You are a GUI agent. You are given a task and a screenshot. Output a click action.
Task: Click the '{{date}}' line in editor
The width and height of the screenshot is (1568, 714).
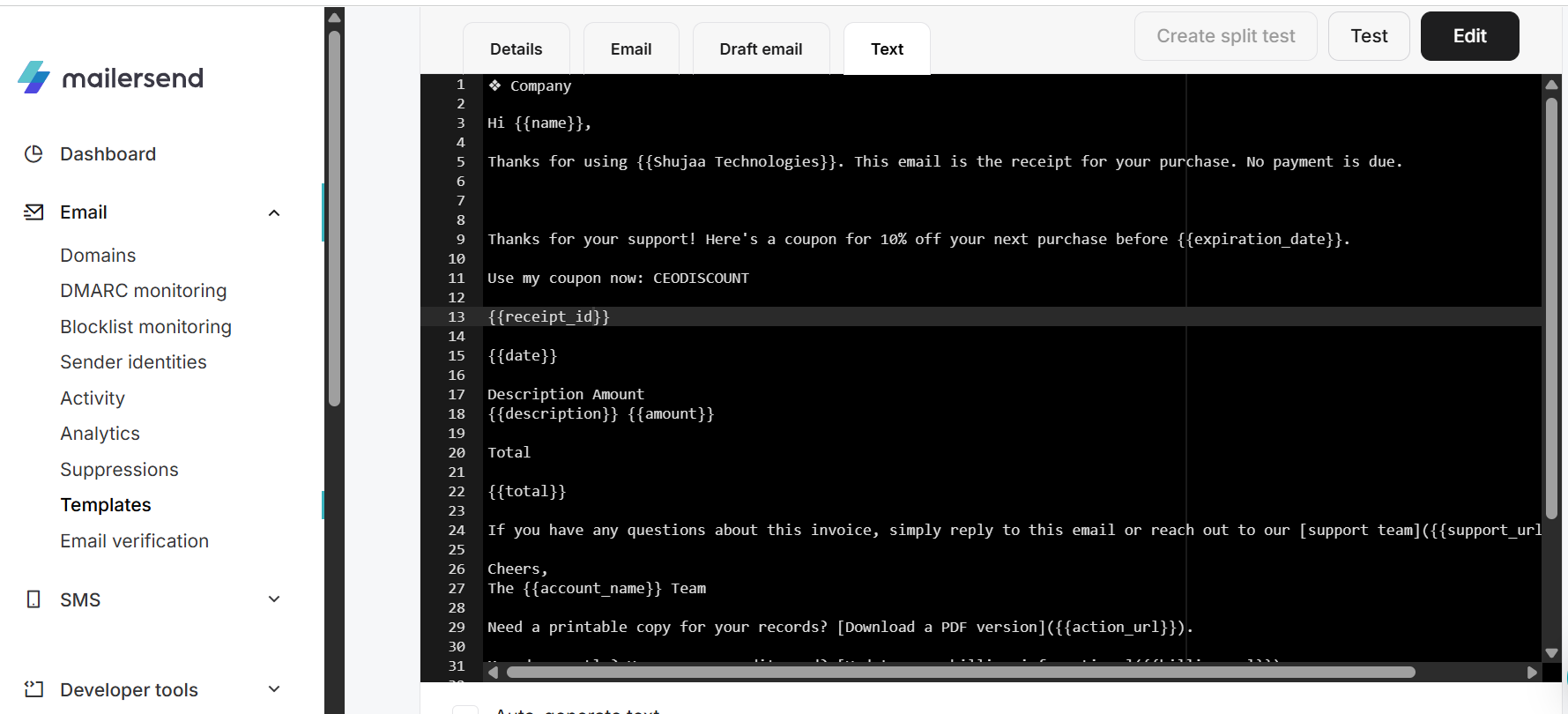click(523, 355)
